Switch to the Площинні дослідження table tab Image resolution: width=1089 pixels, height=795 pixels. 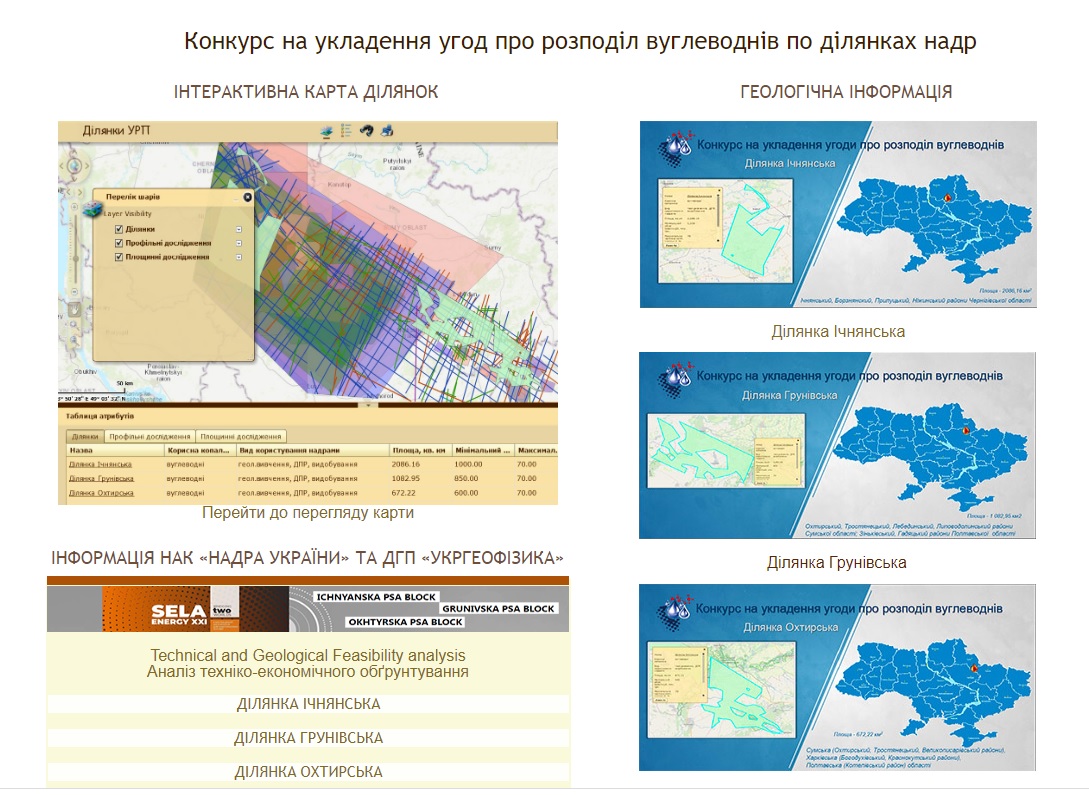pos(240,437)
